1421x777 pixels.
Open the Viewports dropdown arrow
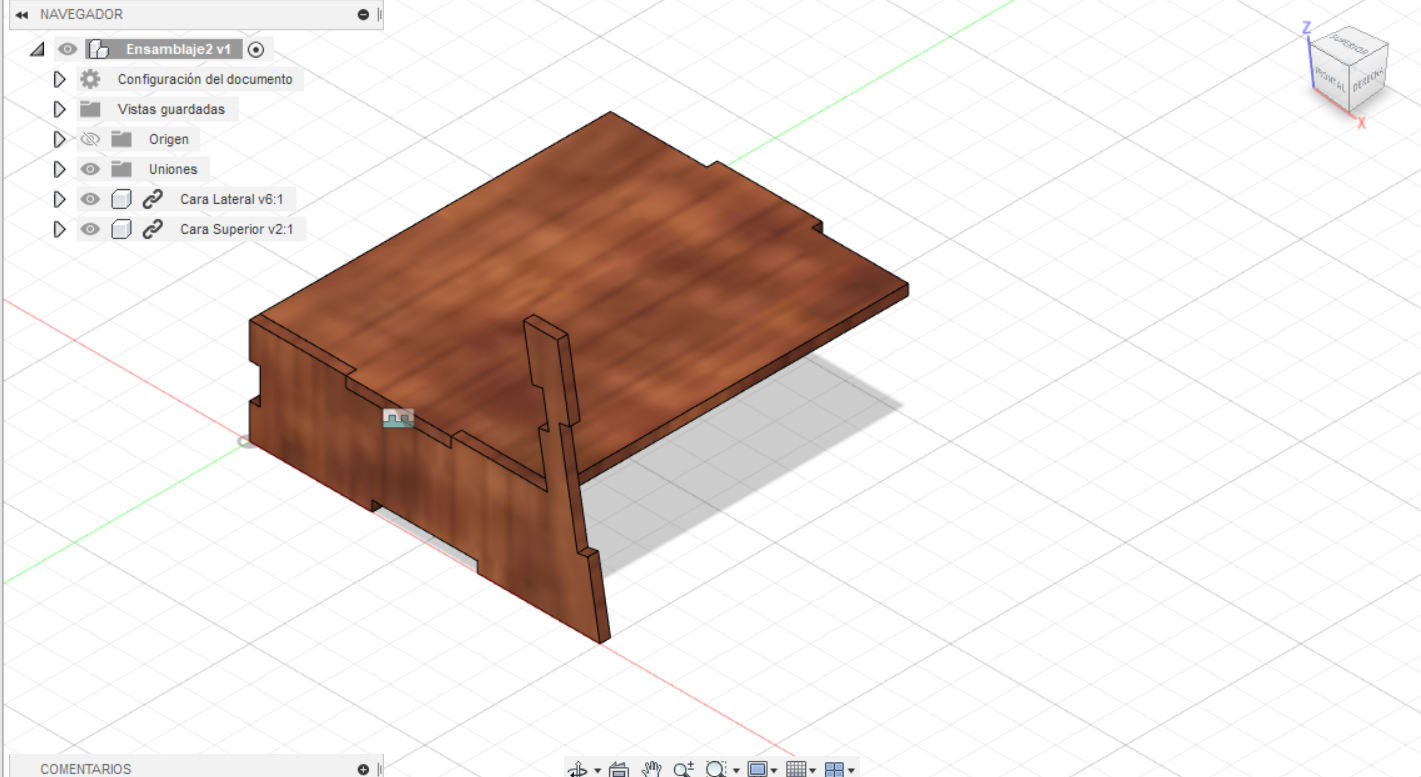pos(851,770)
